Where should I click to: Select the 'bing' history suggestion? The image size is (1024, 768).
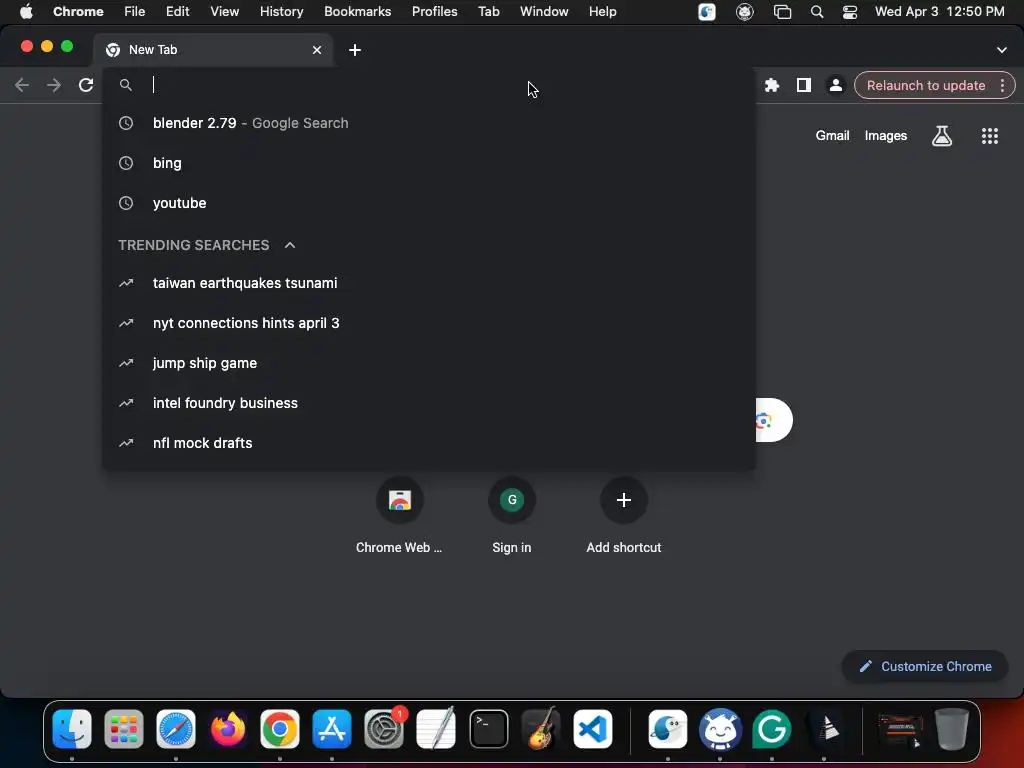pyautogui.click(x=429, y=163)
